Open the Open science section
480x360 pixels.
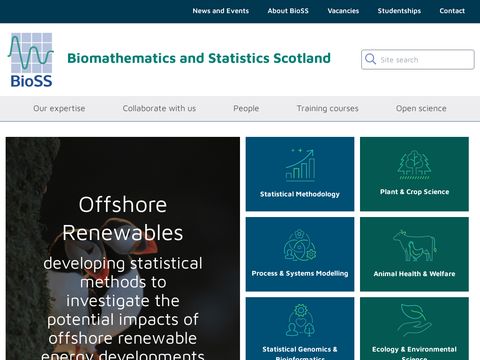pos(421,108)
